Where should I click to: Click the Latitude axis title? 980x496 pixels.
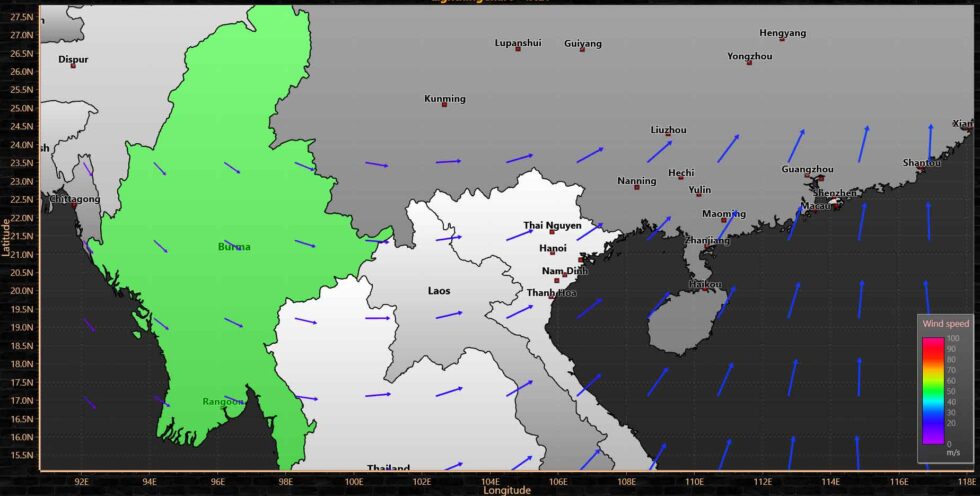click(x=6, y=237)
